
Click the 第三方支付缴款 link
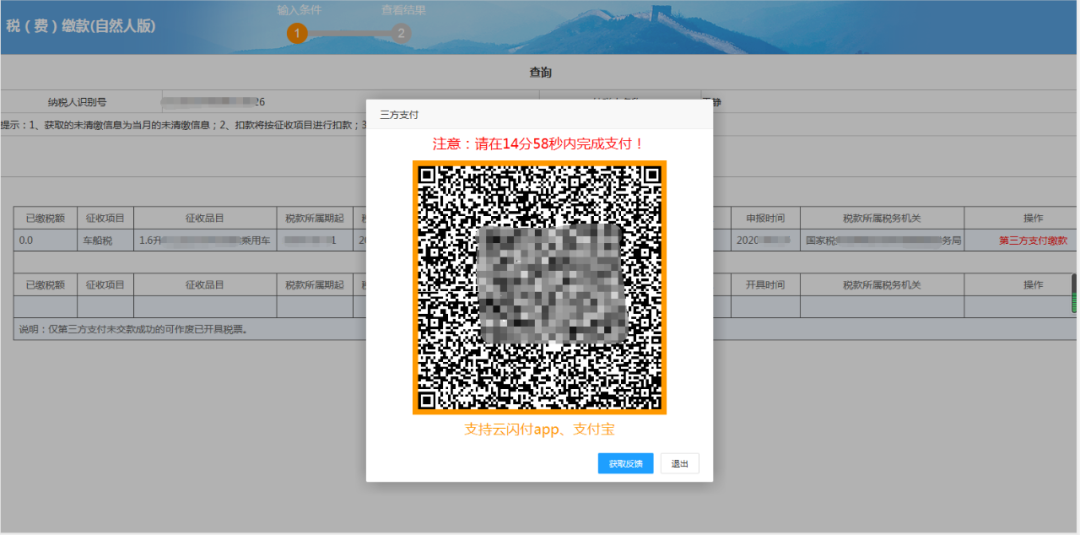pyautogui.click(x=1032, y=240)
